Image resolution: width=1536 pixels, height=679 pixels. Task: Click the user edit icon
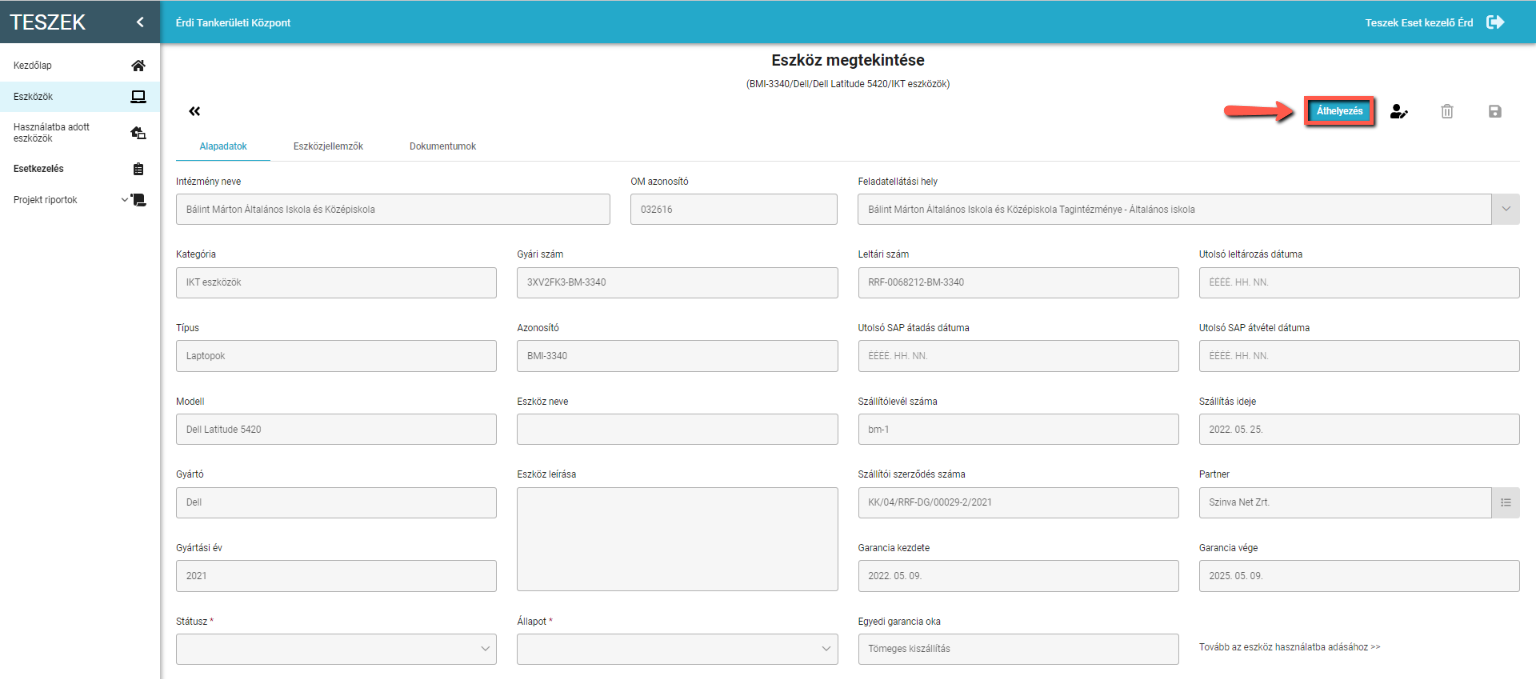tap(1399, 112)
